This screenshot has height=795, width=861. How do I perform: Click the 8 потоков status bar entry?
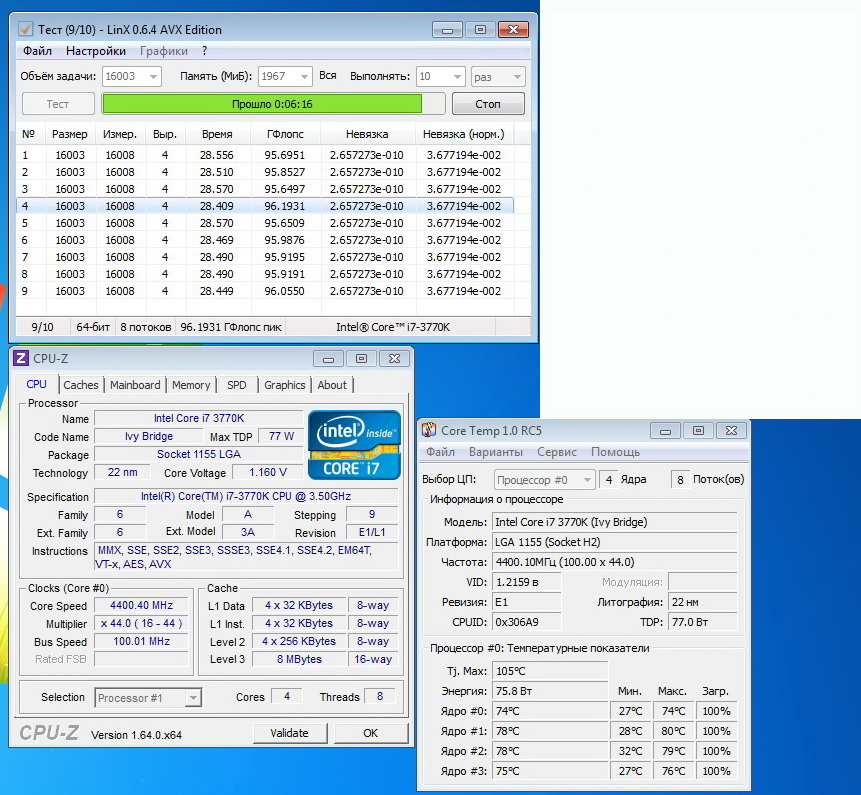pyautogui.click(x=146, y=327)
